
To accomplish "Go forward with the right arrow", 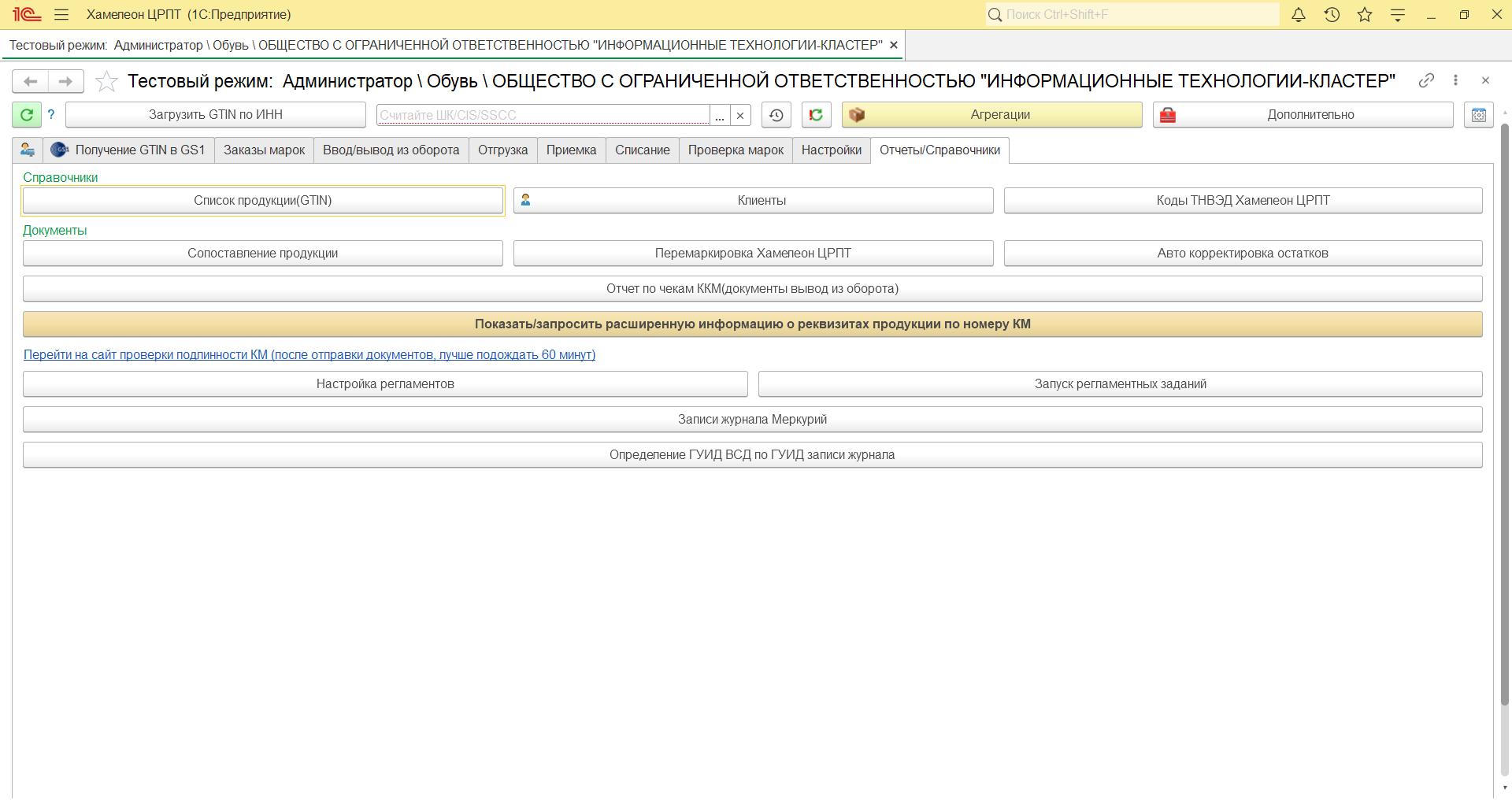I will click(x=66, y=81).
